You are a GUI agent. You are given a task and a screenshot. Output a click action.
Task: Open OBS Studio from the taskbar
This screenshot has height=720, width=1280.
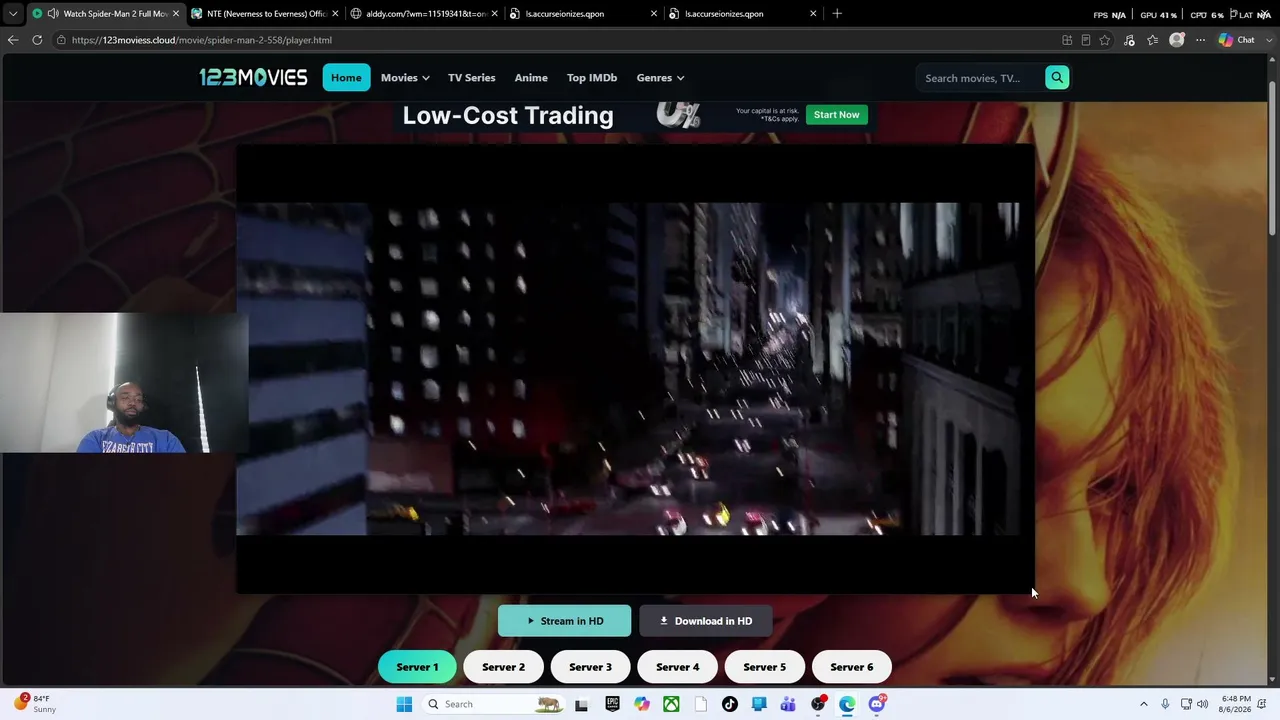818,704
